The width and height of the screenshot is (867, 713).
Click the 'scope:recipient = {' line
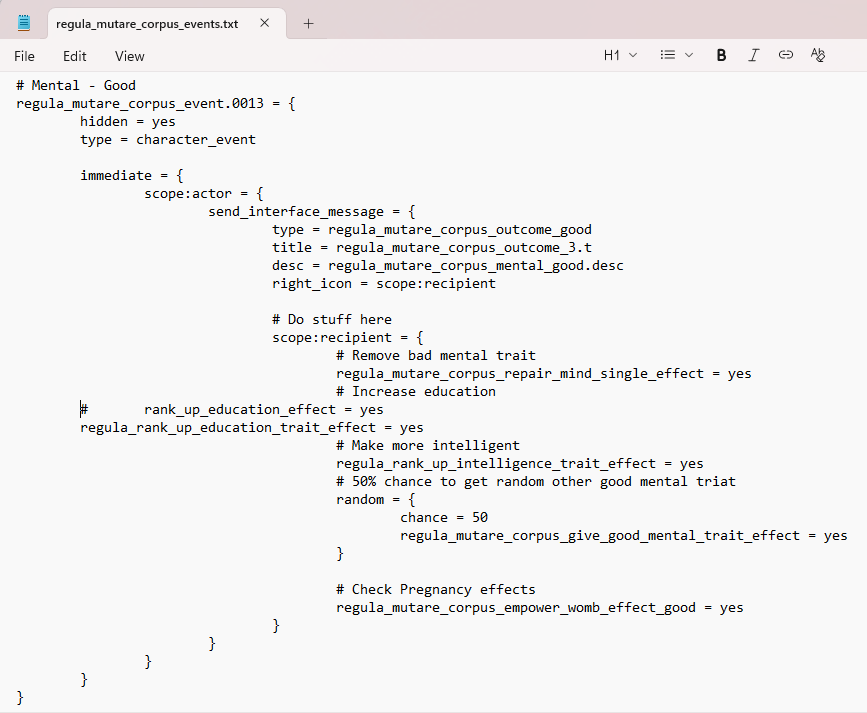pos(348,337)
